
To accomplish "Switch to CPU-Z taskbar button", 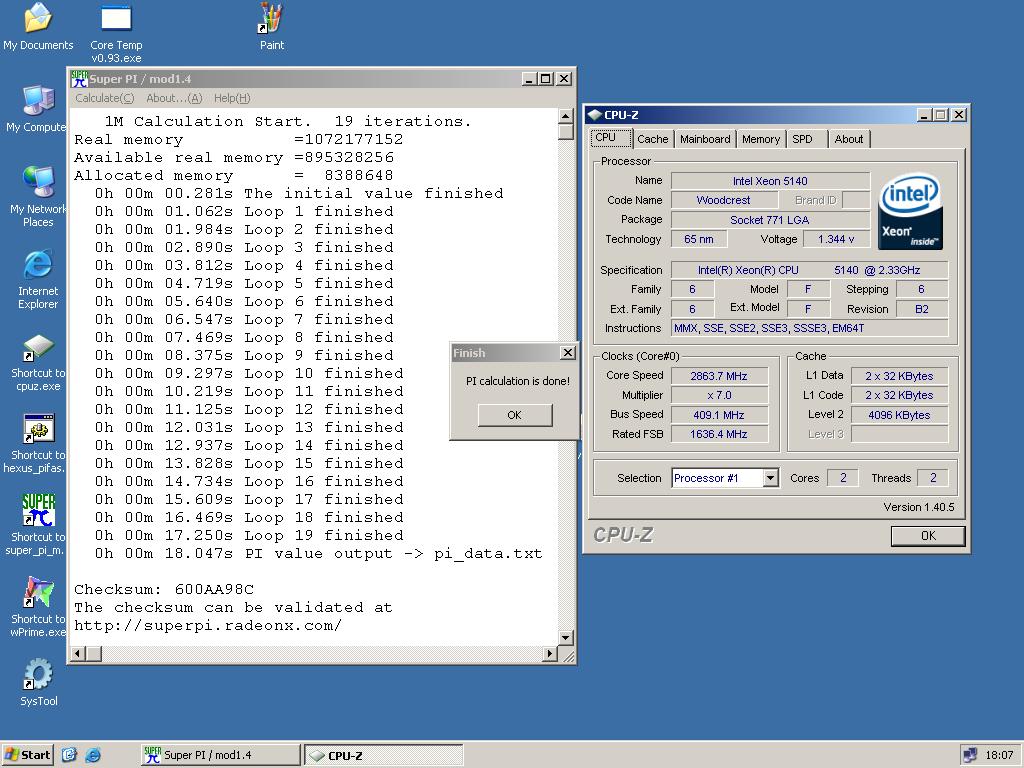I will [x=384, y=755].
